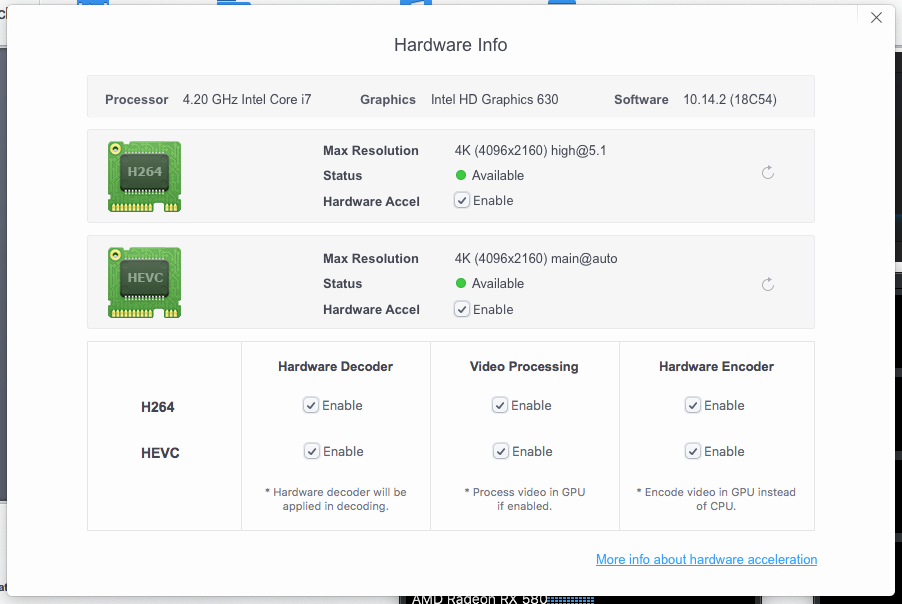
Task: Click the Software label
Action: [641, 100]
